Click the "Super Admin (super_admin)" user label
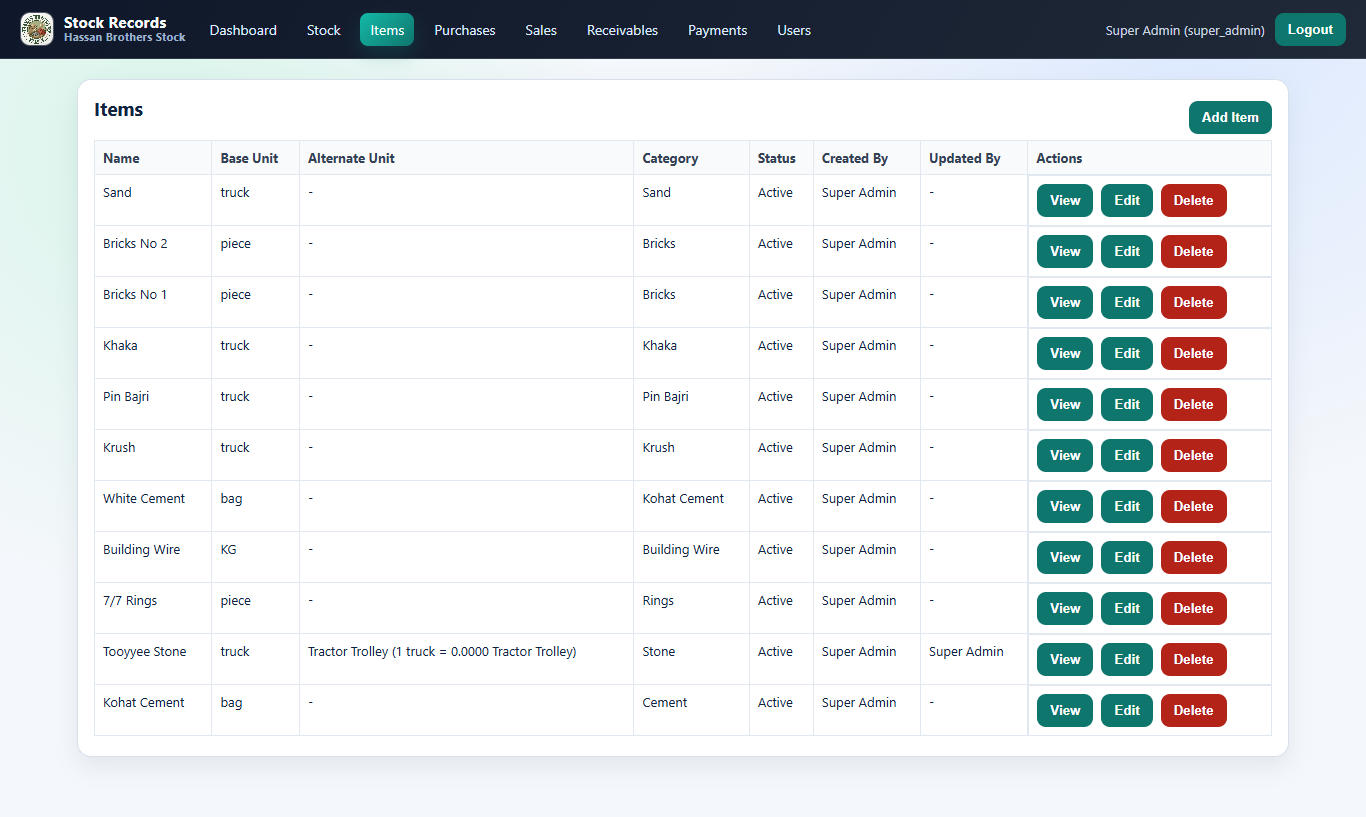The height and width of the screenshot is (817, 1366). point(1185,30)
